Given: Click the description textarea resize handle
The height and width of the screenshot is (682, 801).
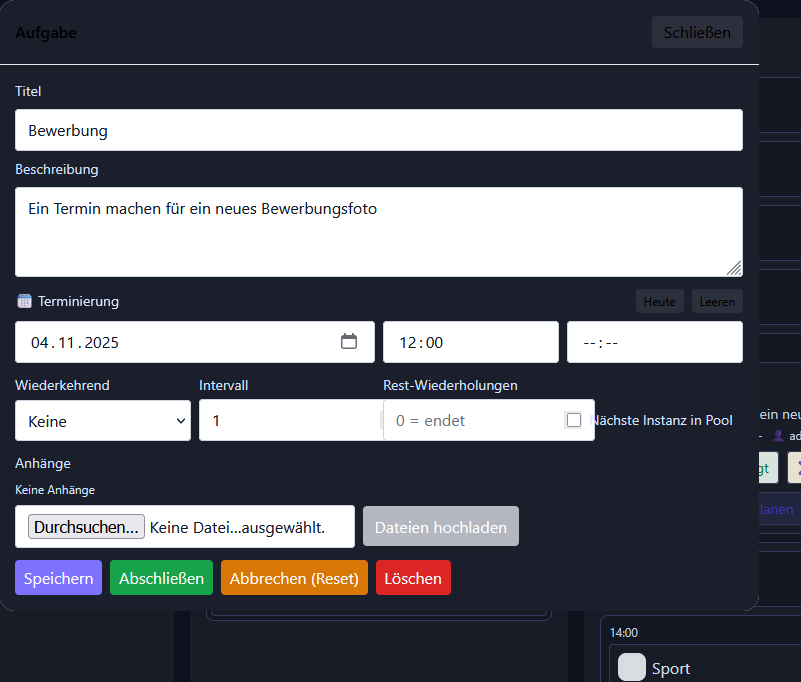Looking at the screenshot, I should 734,268.
